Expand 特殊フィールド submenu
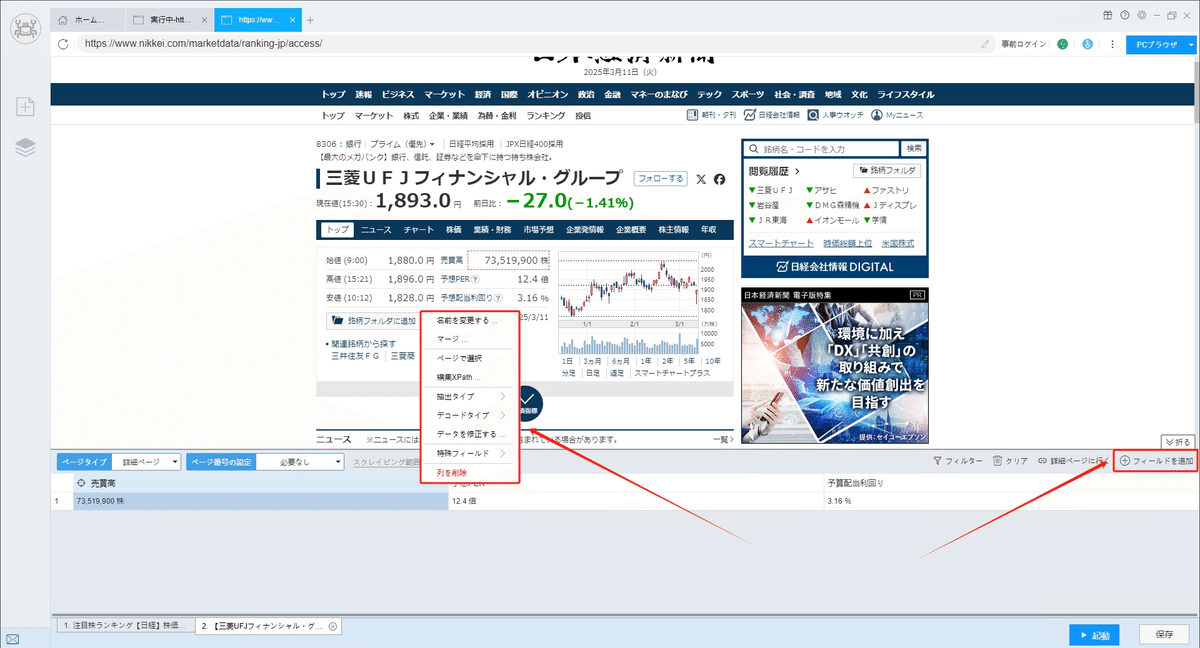 point(470,453)
